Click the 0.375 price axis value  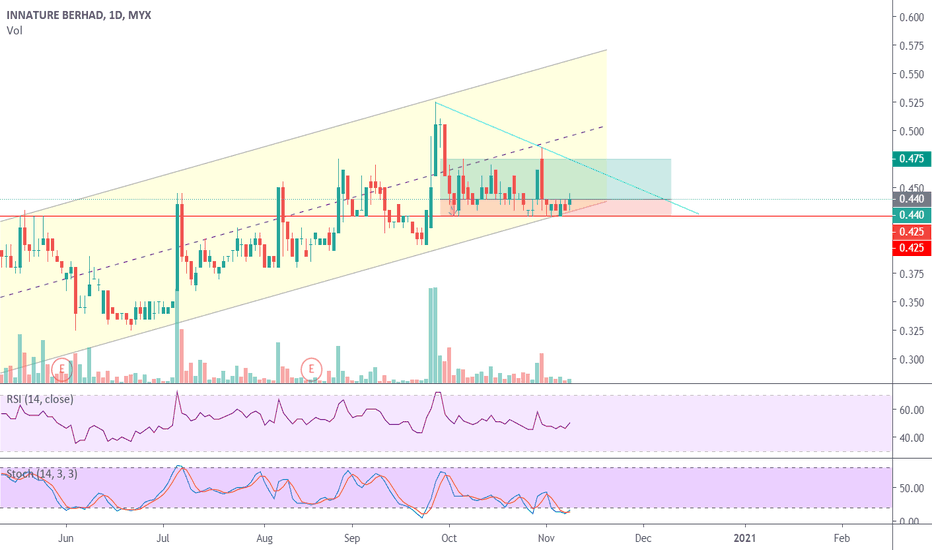click(911, 274)
